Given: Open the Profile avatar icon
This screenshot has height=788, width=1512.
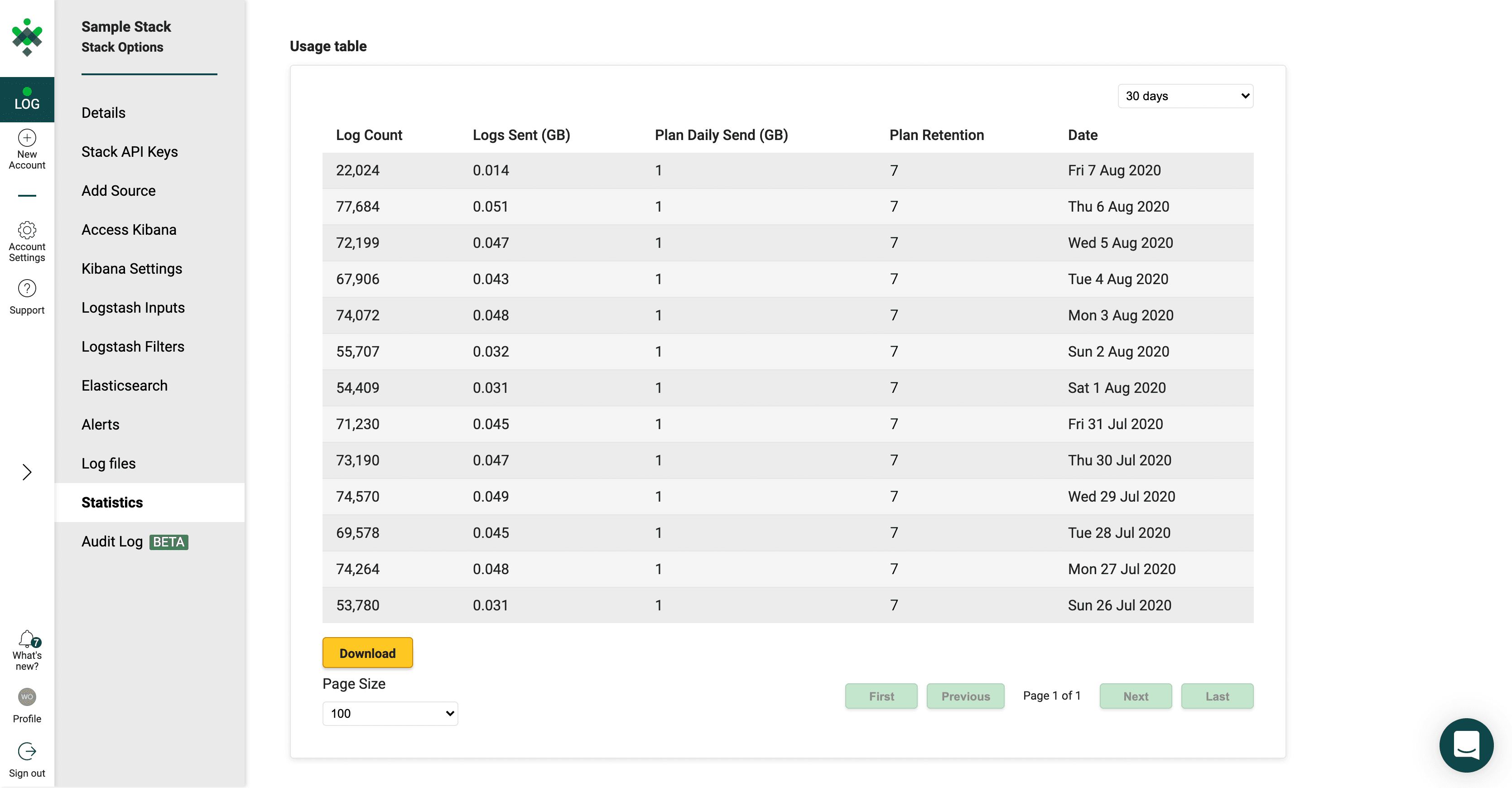Looking at the screenshot, I should click(27, 697).
